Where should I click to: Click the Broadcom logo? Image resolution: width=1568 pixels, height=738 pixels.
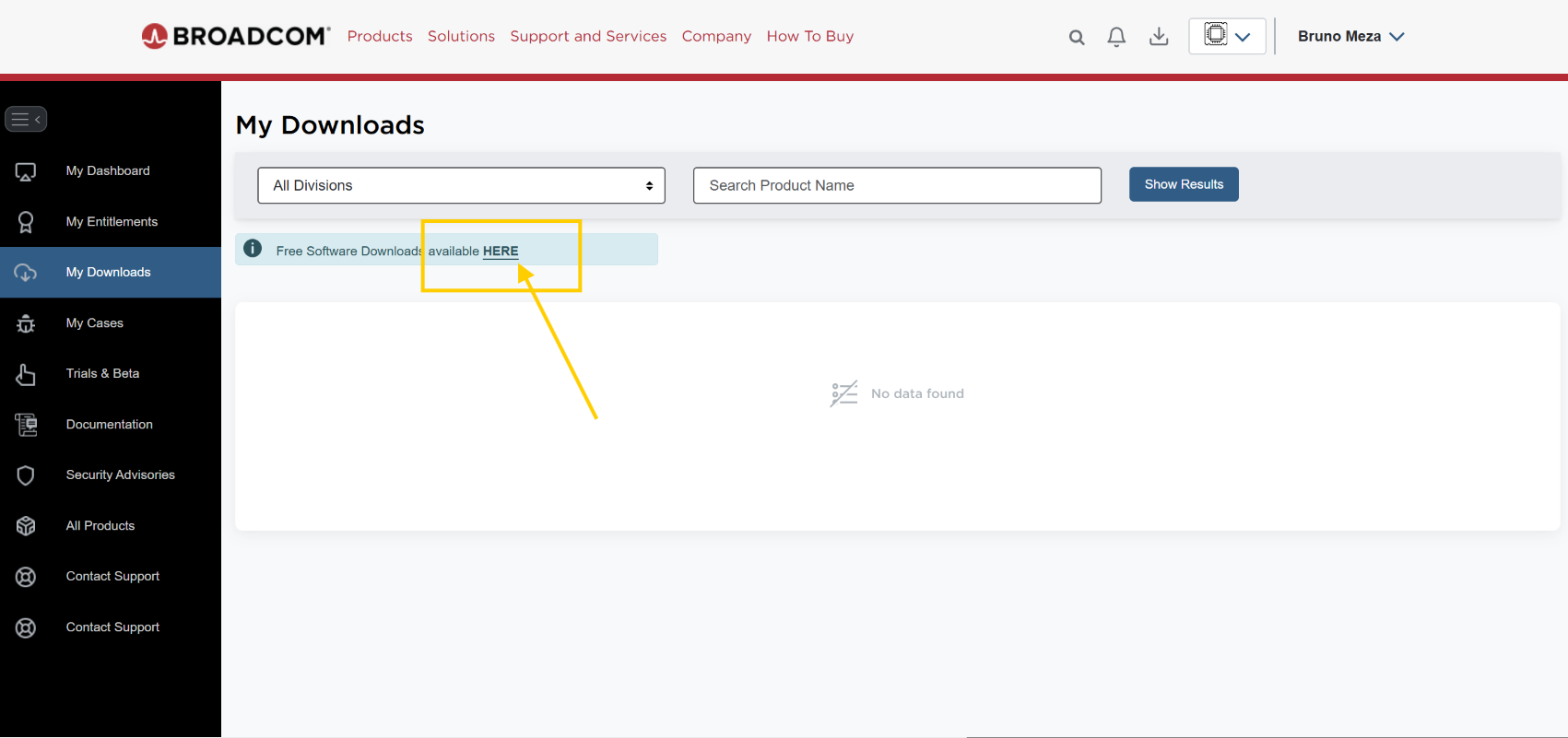tap(236, 36)
